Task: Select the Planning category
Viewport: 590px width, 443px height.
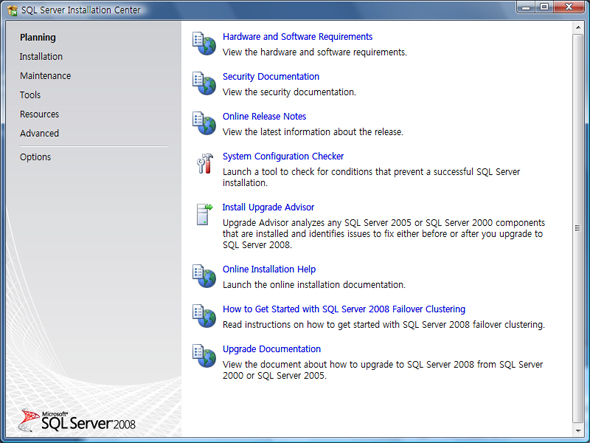Action: pyautogui.click(x=38, y=37)
